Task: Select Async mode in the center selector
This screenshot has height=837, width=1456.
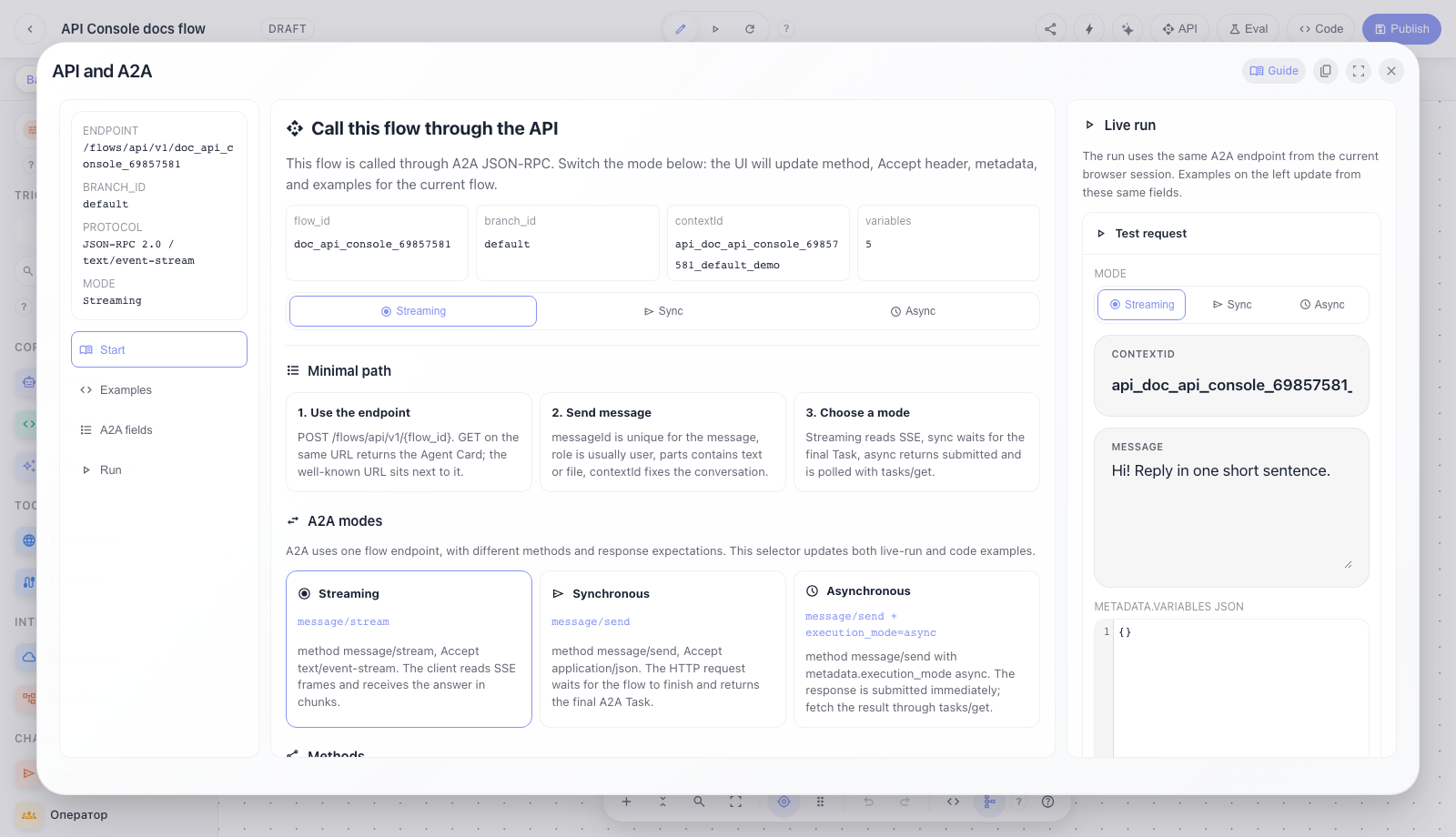Action: coord(913,311)
